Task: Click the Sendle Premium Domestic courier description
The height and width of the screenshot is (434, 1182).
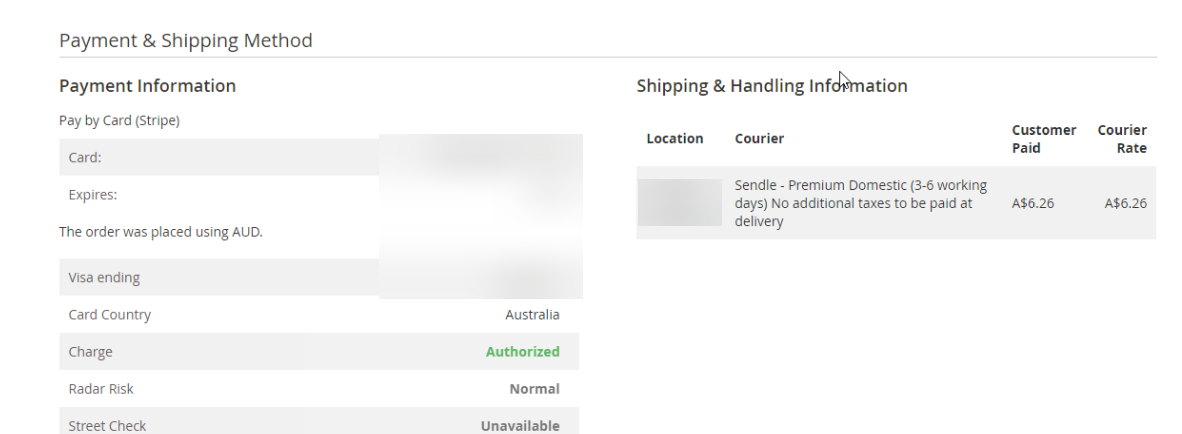Action: 861,203
